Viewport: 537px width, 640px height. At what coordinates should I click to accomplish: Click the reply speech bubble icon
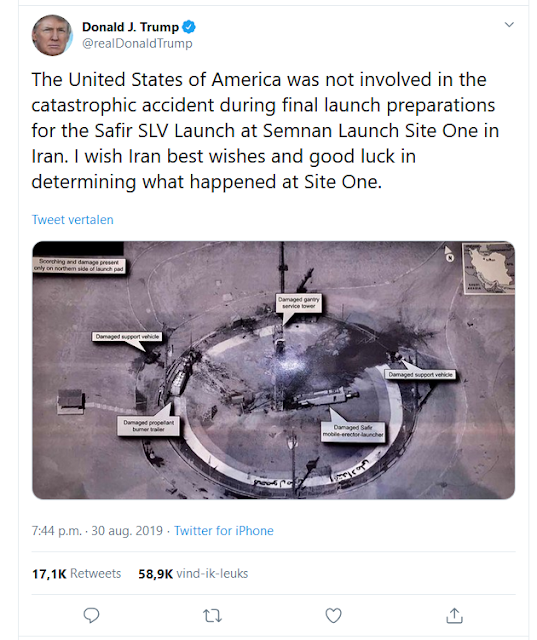91,616
